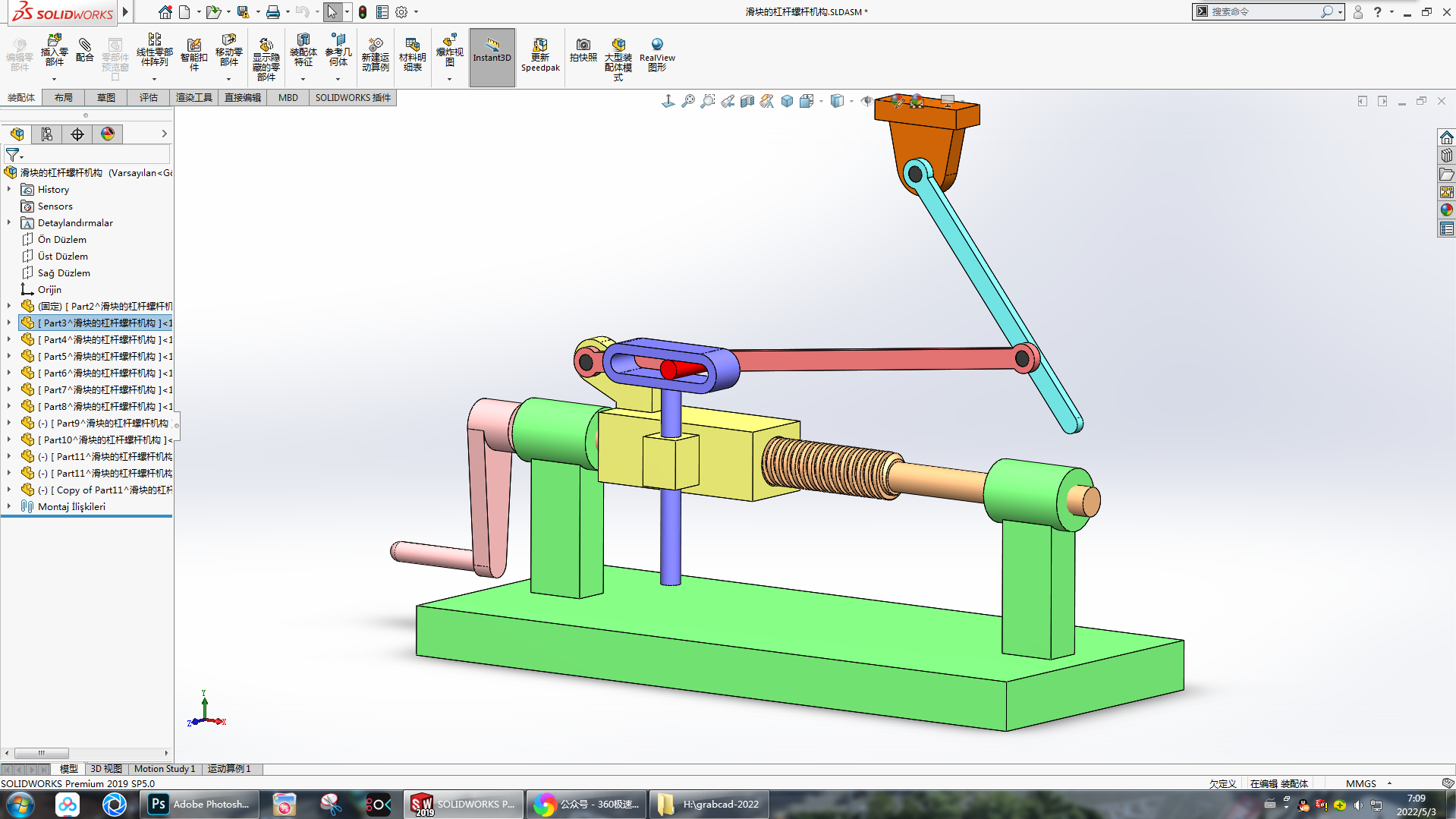This screenshot has height=819, width=1456.
Task: Click the Section View icon
Action: click(x=747, y=101)
